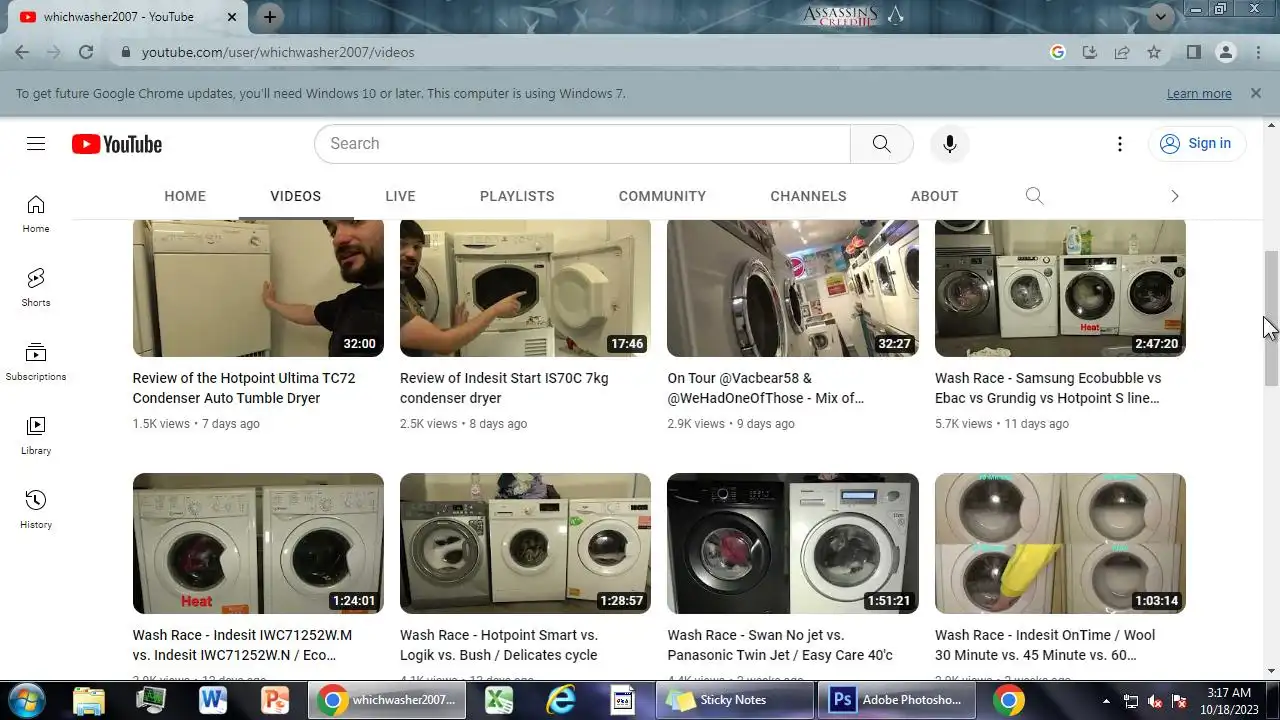Viewport: 1280px width, 720px height.
Task: Open the CHANNELS tab
Action: pyautogui.click(x=808, y=196)
